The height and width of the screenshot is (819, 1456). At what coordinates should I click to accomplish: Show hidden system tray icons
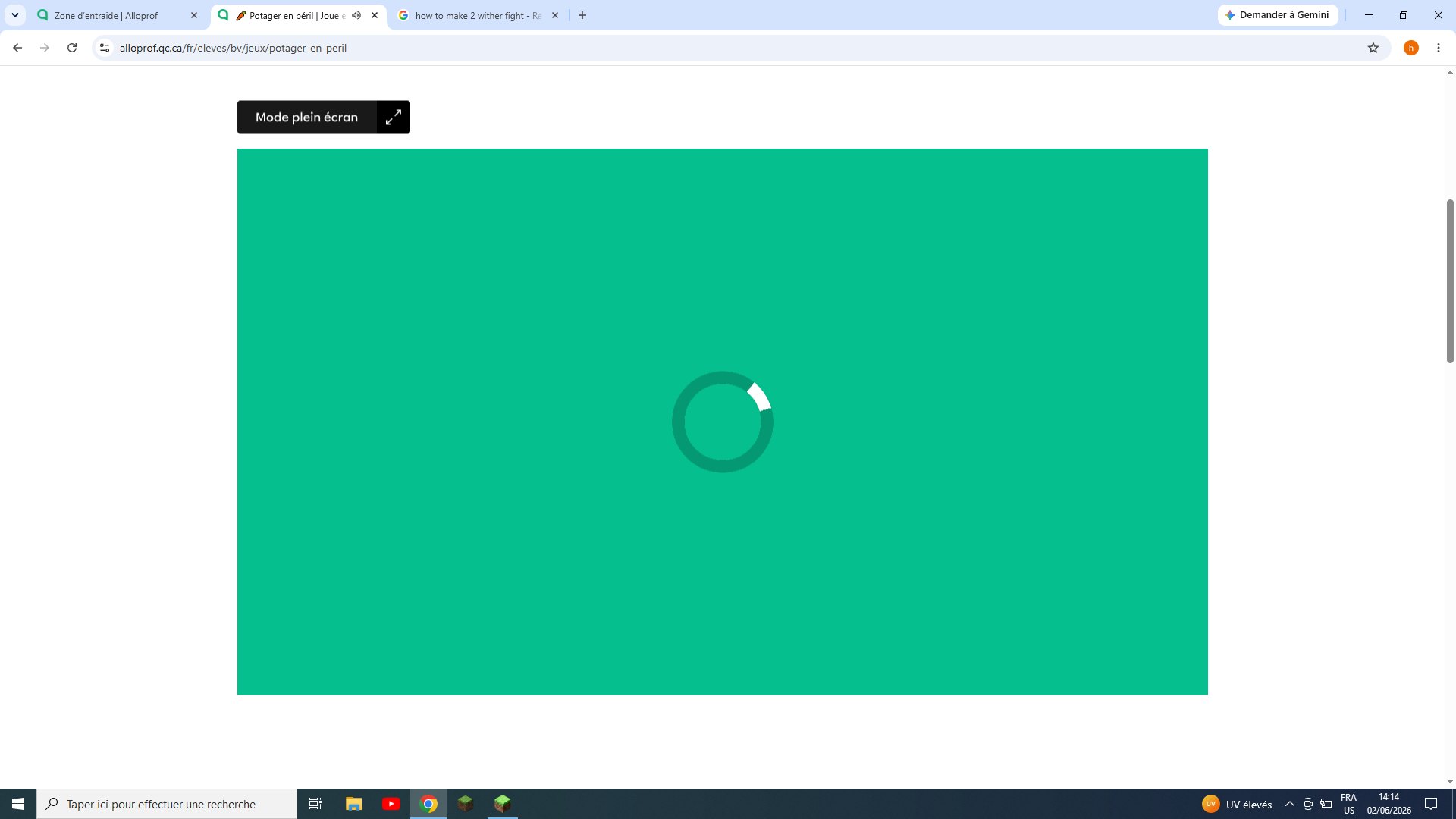pyautogui.click(x=1290, y=804)
